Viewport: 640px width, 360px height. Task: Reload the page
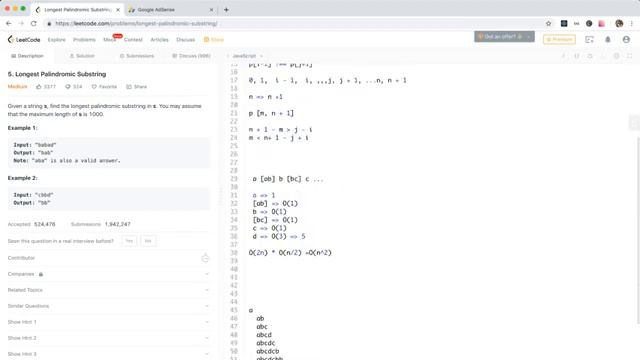(x=34, y=24)
